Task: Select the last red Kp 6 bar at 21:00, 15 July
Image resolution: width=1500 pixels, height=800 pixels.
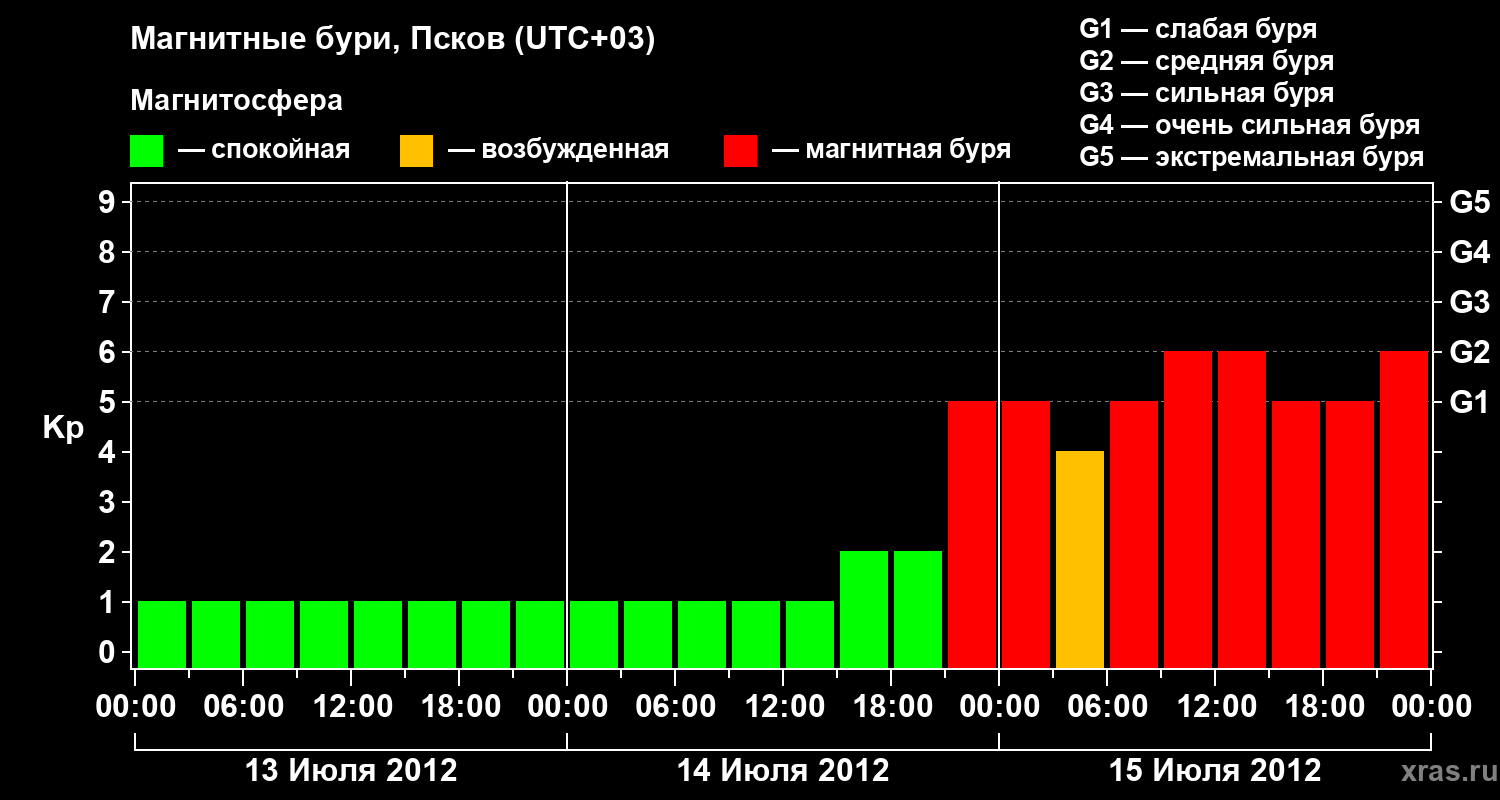Action: [x=1404, y=509]
